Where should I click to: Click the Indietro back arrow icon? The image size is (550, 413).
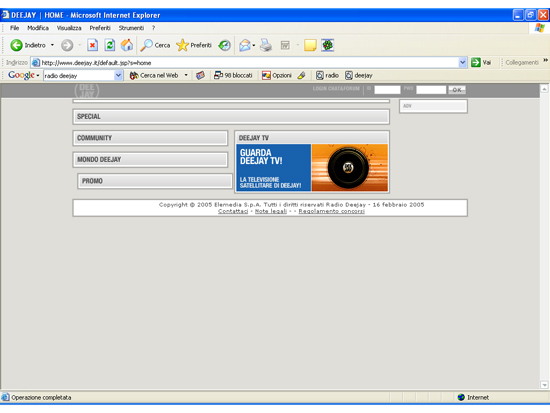[x=16, y=45]
